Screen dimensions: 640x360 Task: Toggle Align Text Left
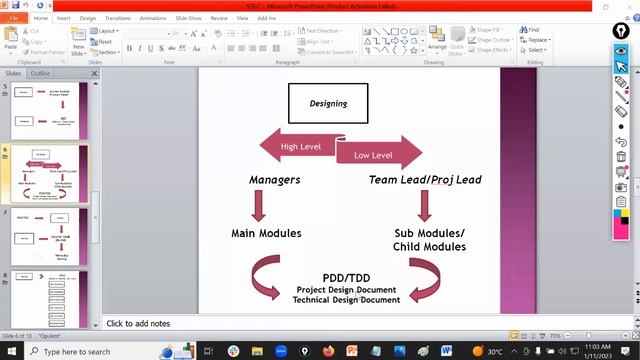231,49
